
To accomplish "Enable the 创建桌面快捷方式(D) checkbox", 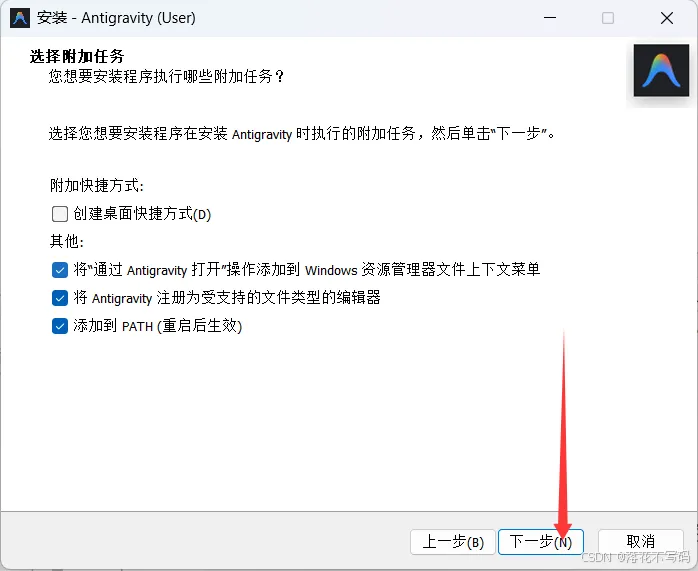I will [x=60, y=214].
